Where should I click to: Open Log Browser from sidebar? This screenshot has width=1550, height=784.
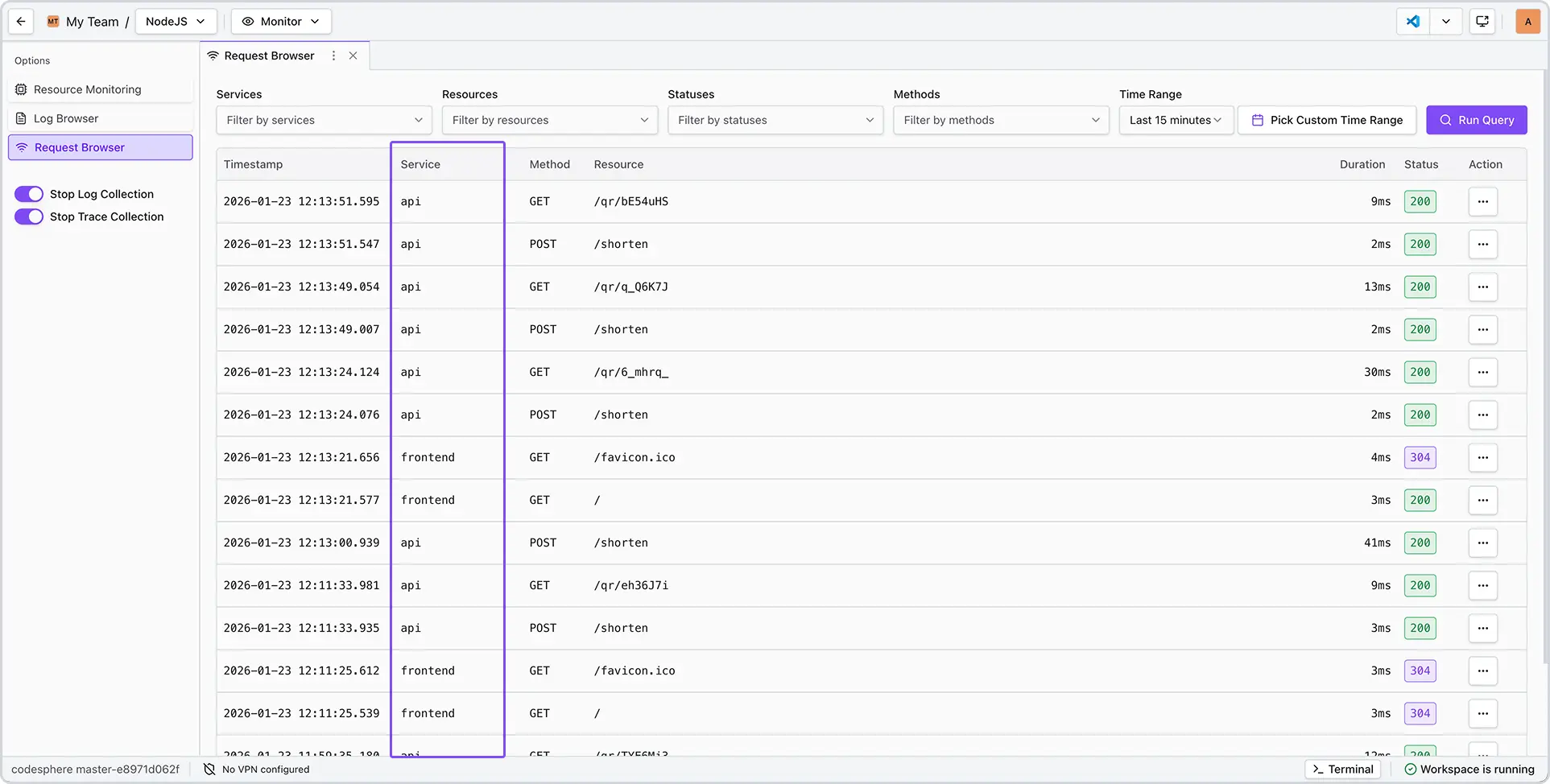coord(66,118)
